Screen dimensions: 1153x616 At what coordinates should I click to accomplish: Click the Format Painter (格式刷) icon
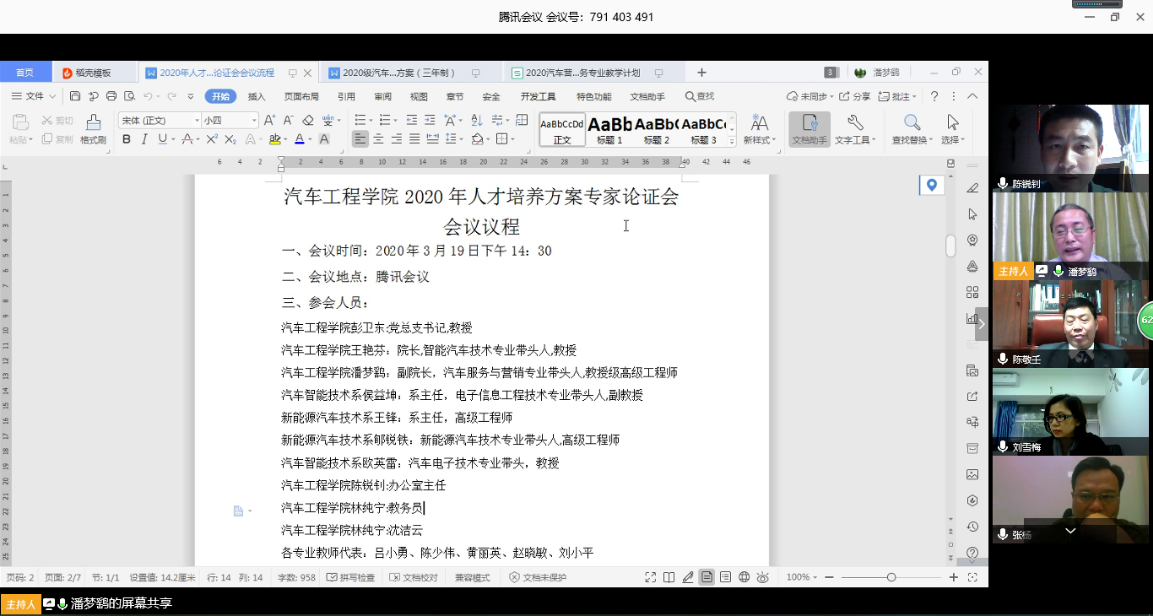click(x=93, y=127)
